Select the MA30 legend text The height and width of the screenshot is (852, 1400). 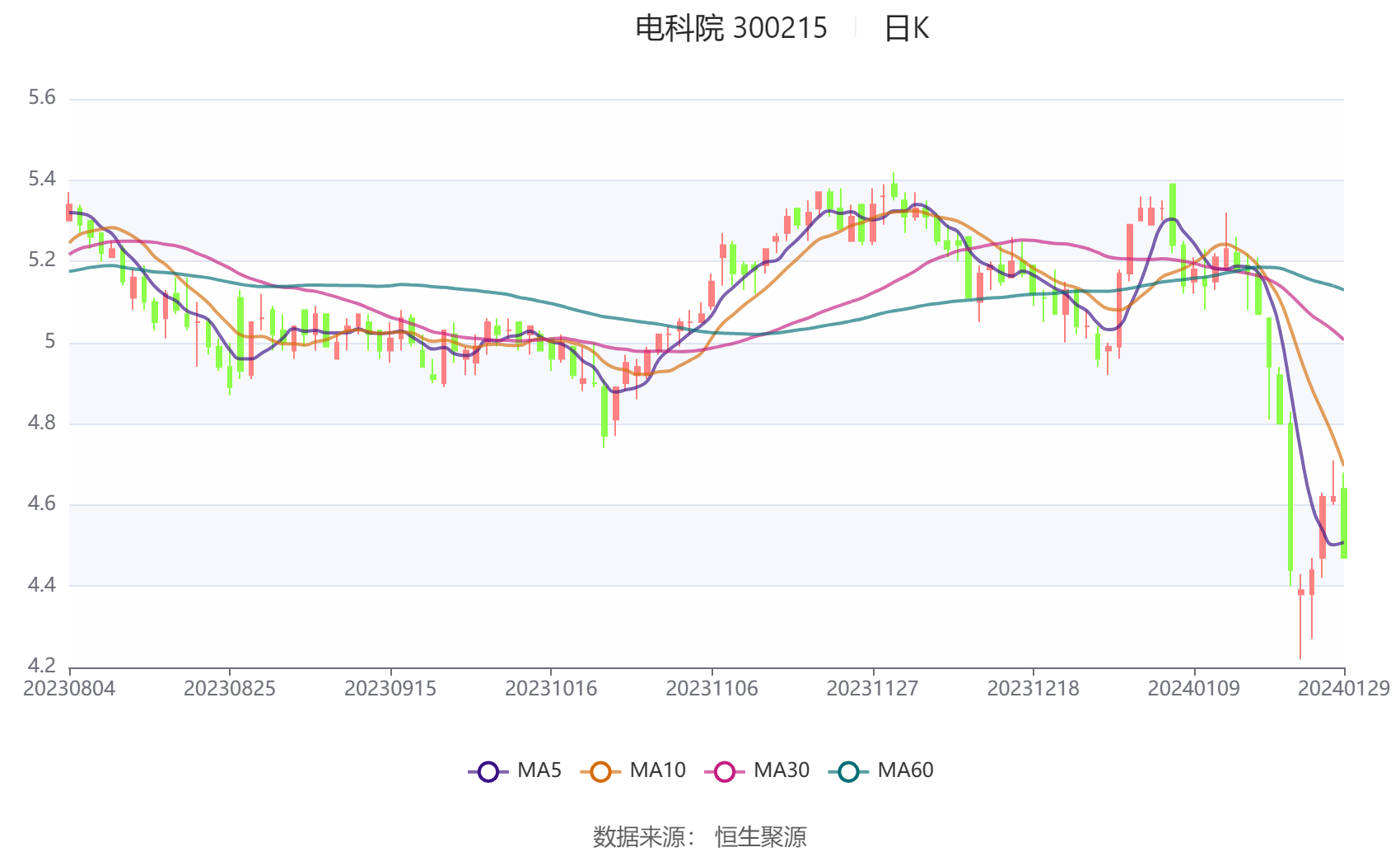(x=782, y=770)
